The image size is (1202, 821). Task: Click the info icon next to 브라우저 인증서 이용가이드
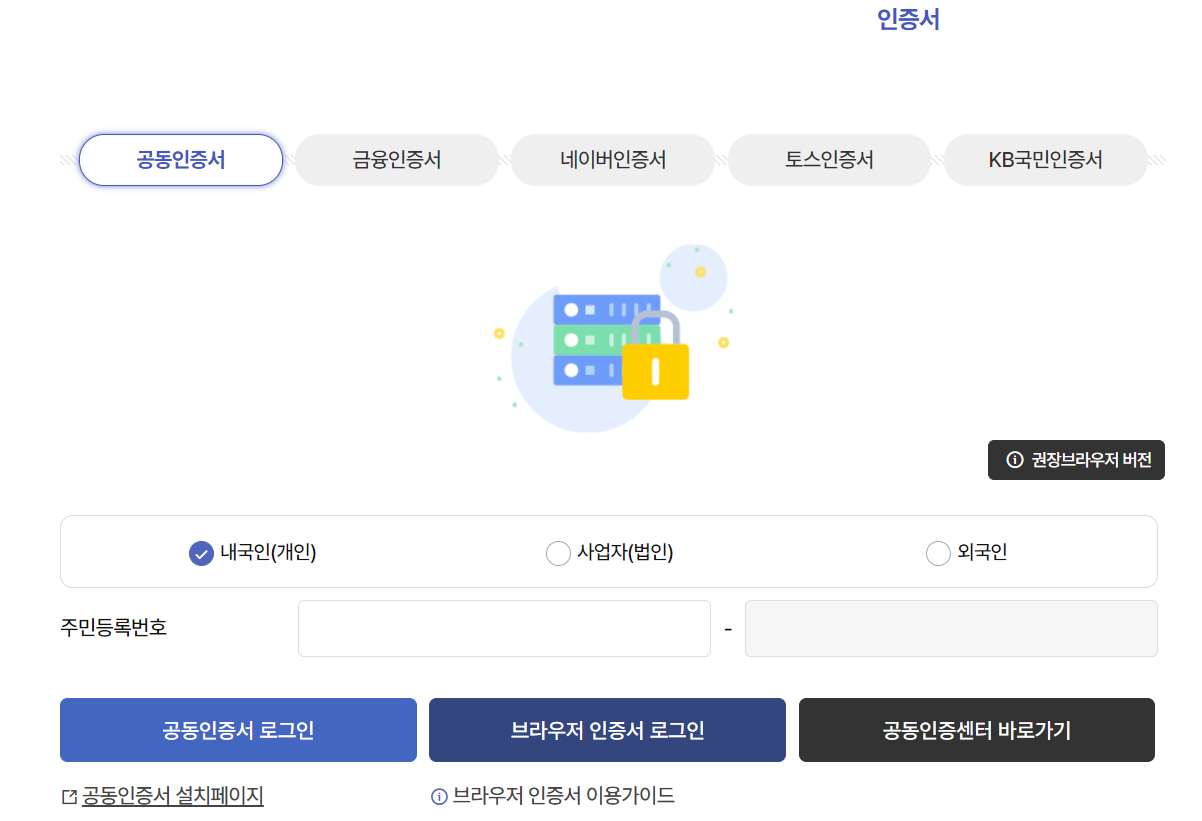click(440, 797)
